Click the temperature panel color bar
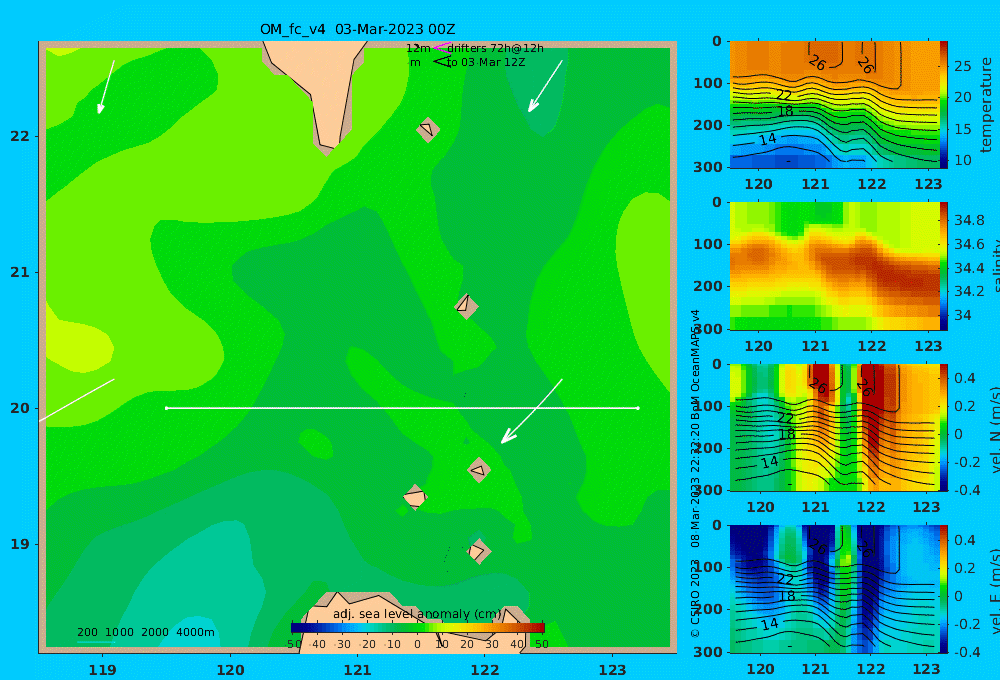Screen dimensions: 1000x680 pos(943,105)
